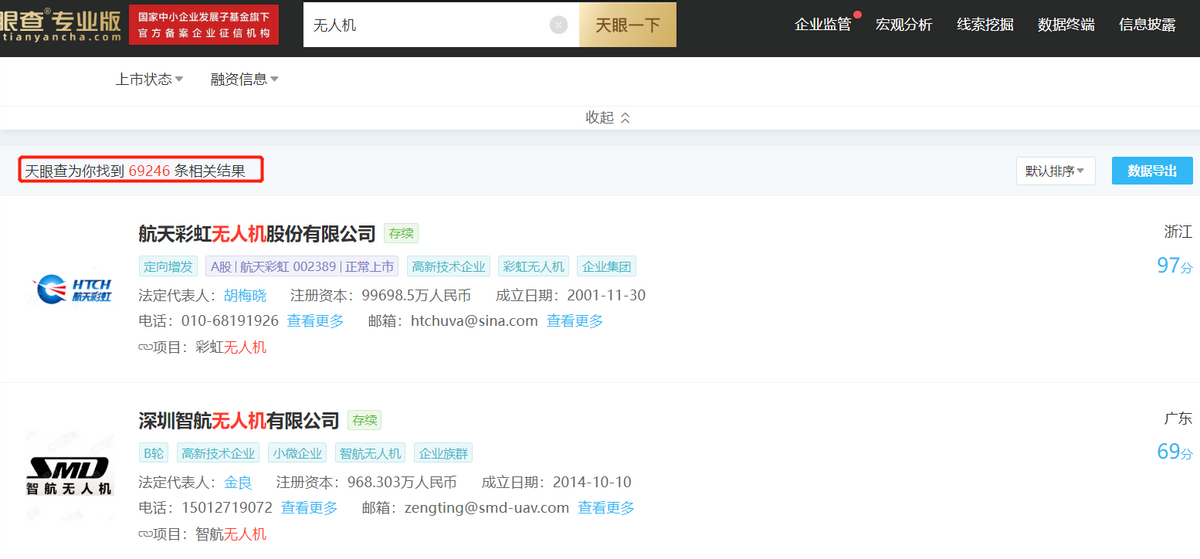Click the 智航无人机 SMD company logo

(x=70, y=477)
